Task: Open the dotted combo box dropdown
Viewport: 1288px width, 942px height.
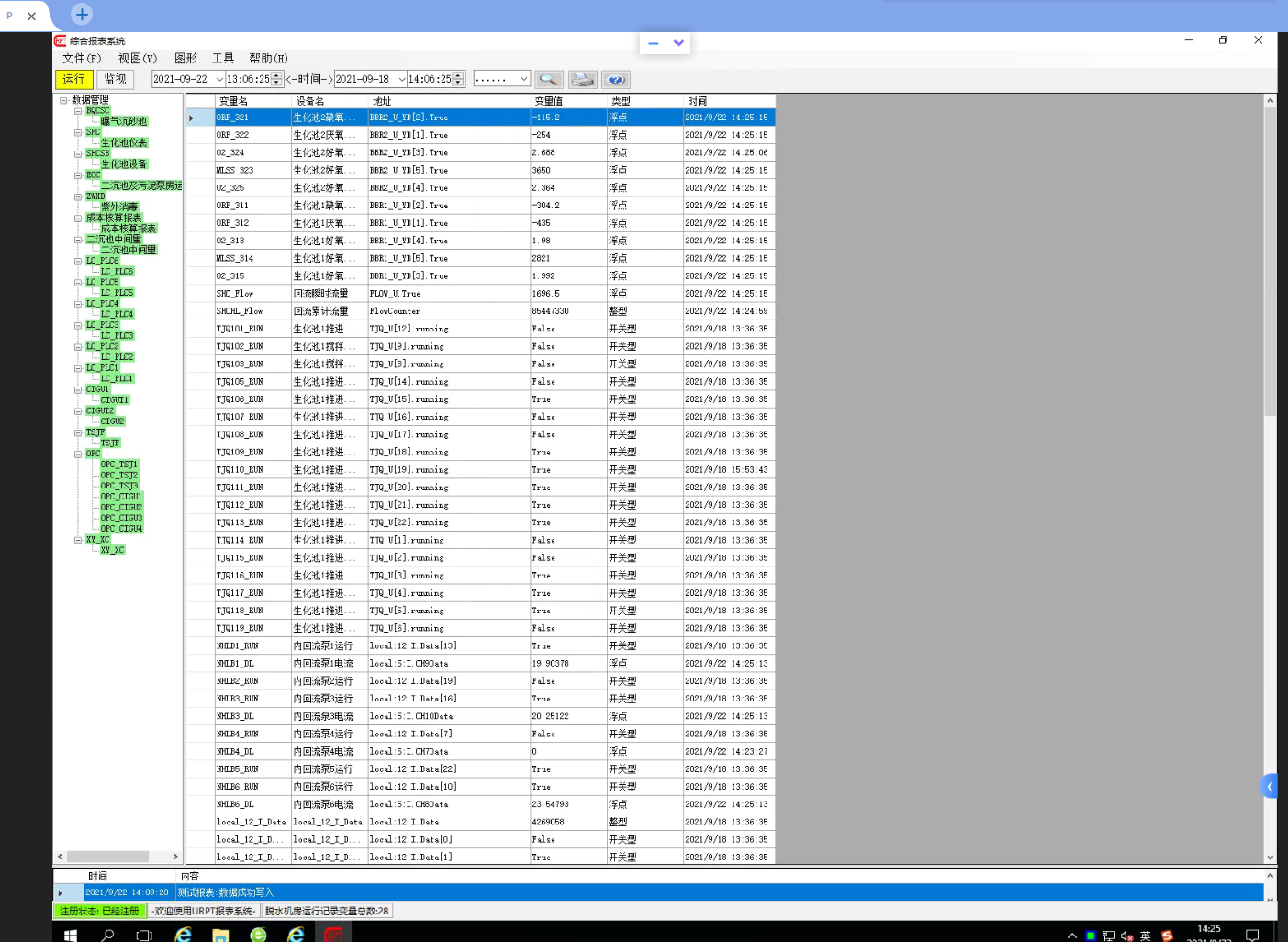Action: [x=523, y=80]
